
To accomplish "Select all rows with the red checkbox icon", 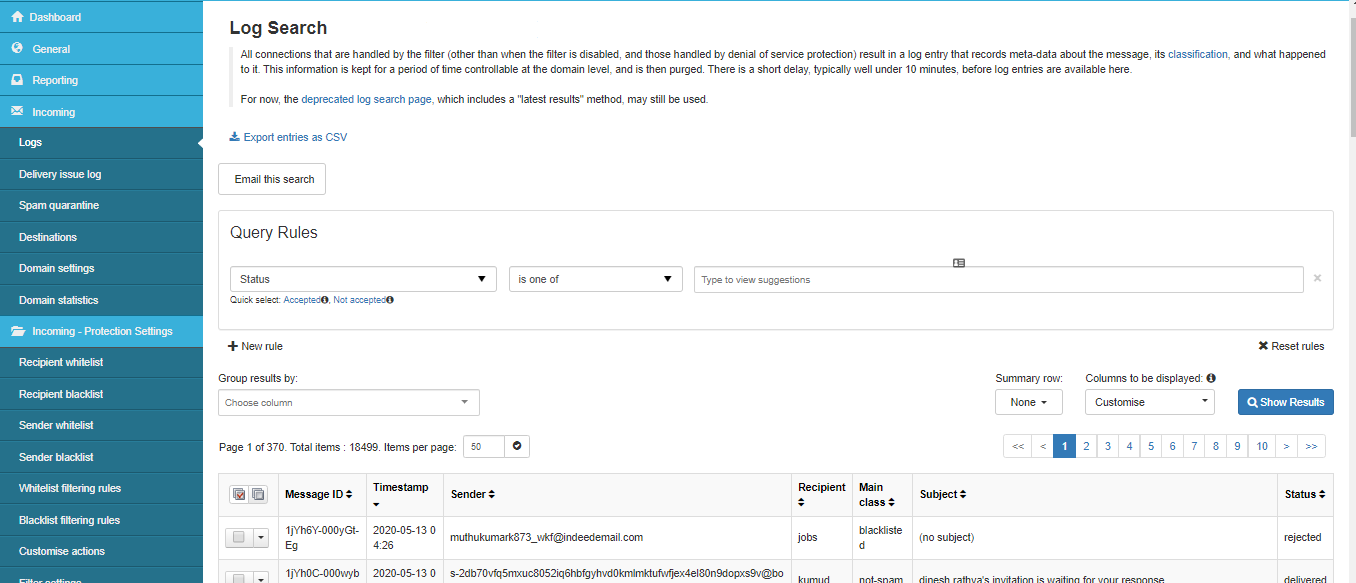I will (238, 494).
